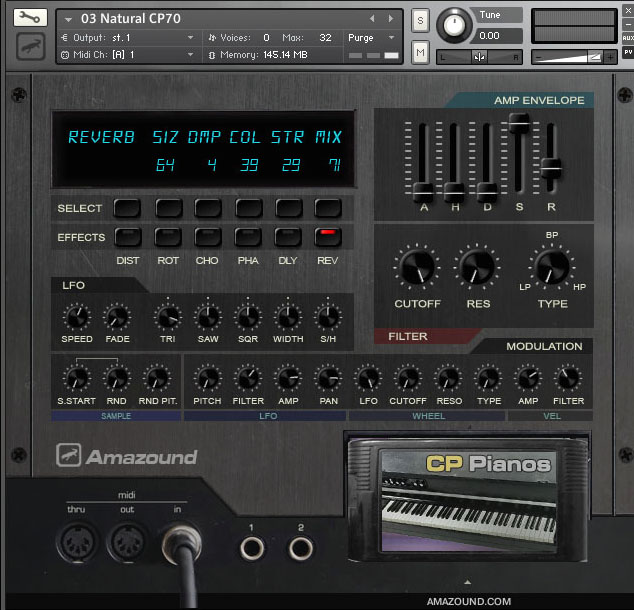634x610 pixels.
Task: Click the filter RES knob
Action: [x=478, y=267]
